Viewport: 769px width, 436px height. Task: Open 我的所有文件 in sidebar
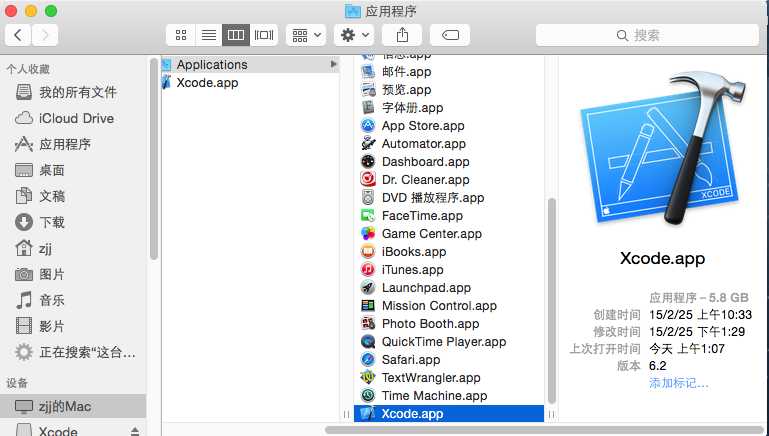pos(74,92)
